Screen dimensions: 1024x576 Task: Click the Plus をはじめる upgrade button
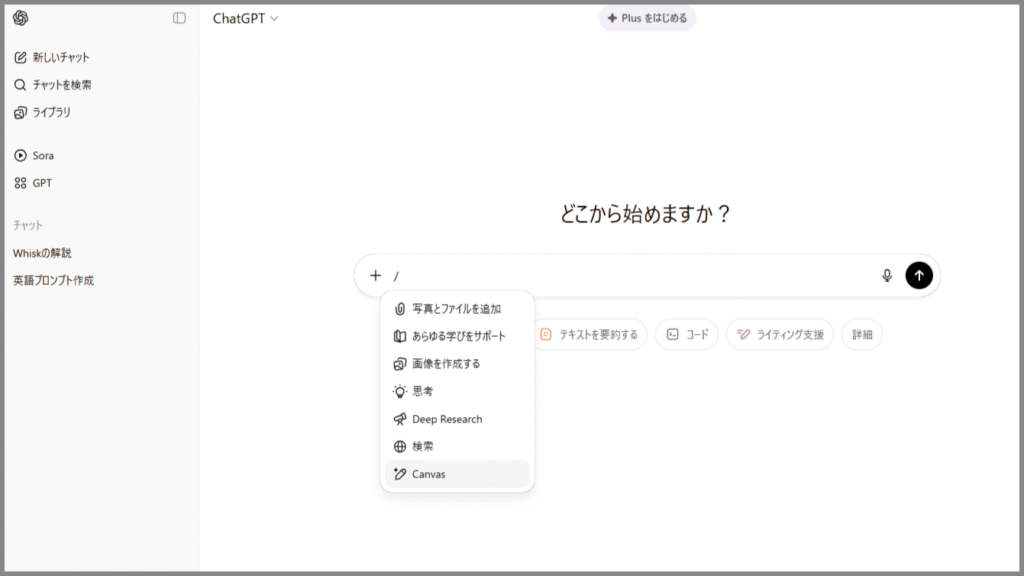tap(647, 18)
